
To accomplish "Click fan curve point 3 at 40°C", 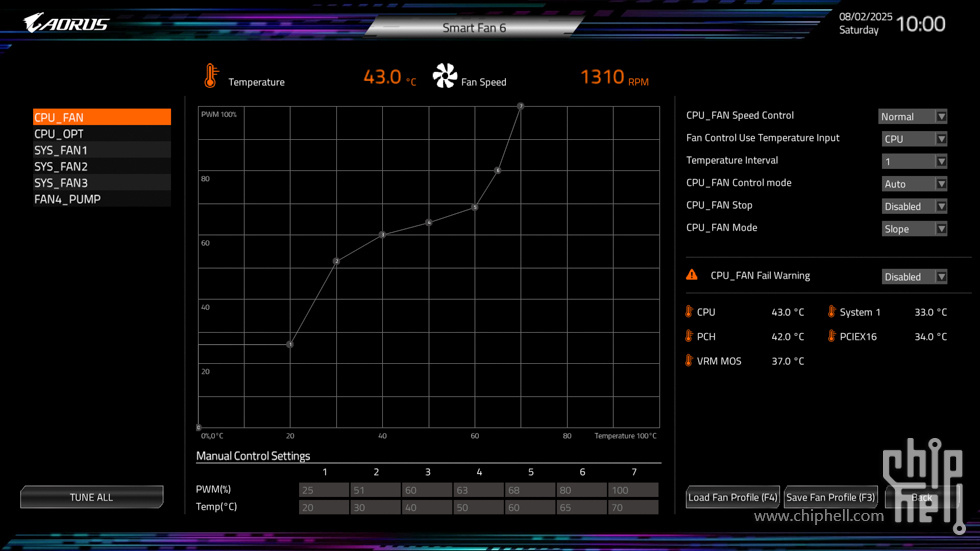I will click(x=382, y=235).
